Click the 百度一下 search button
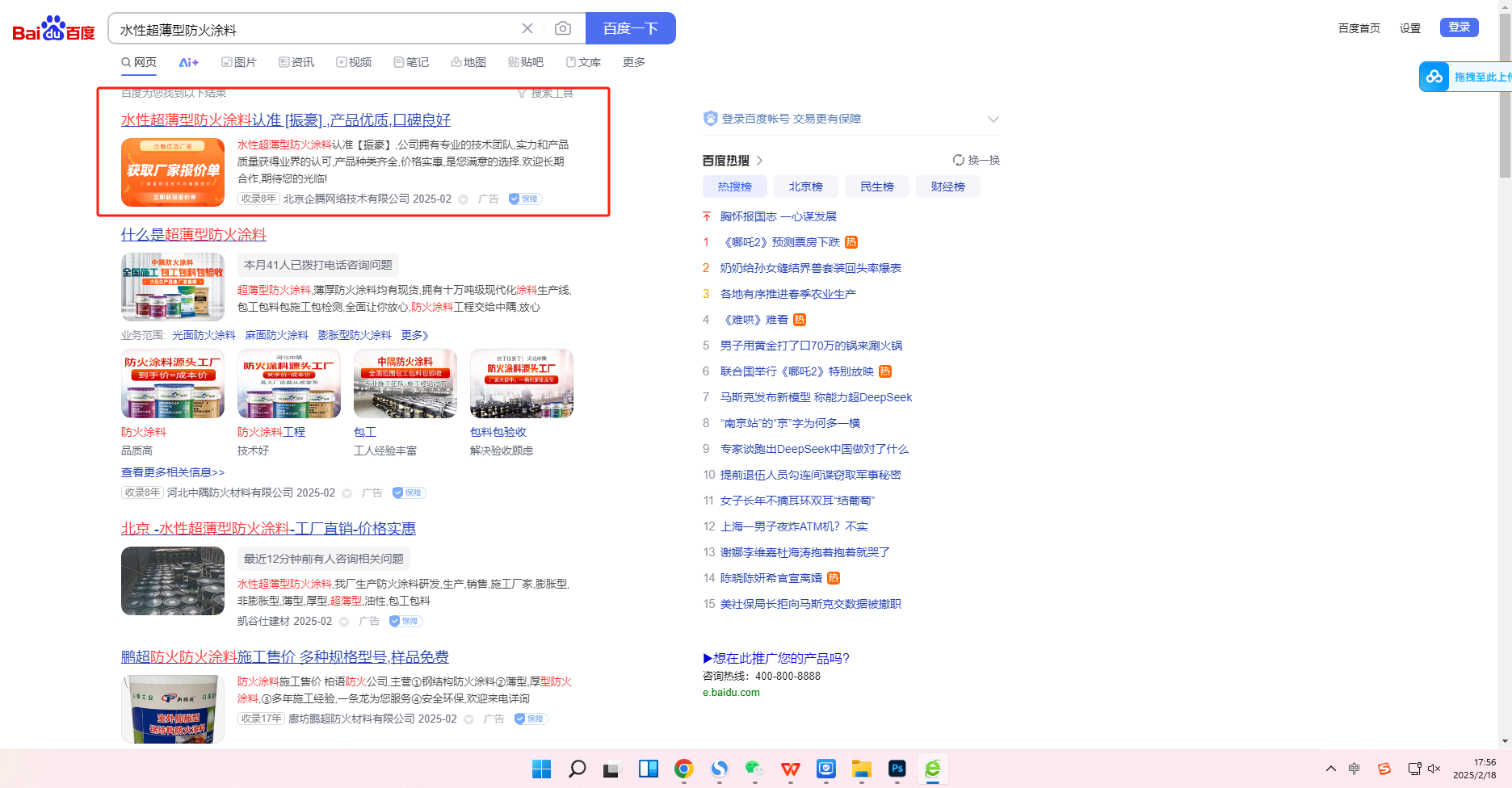This screenshot has height=788, width=1512. click(x=631, y=28)
